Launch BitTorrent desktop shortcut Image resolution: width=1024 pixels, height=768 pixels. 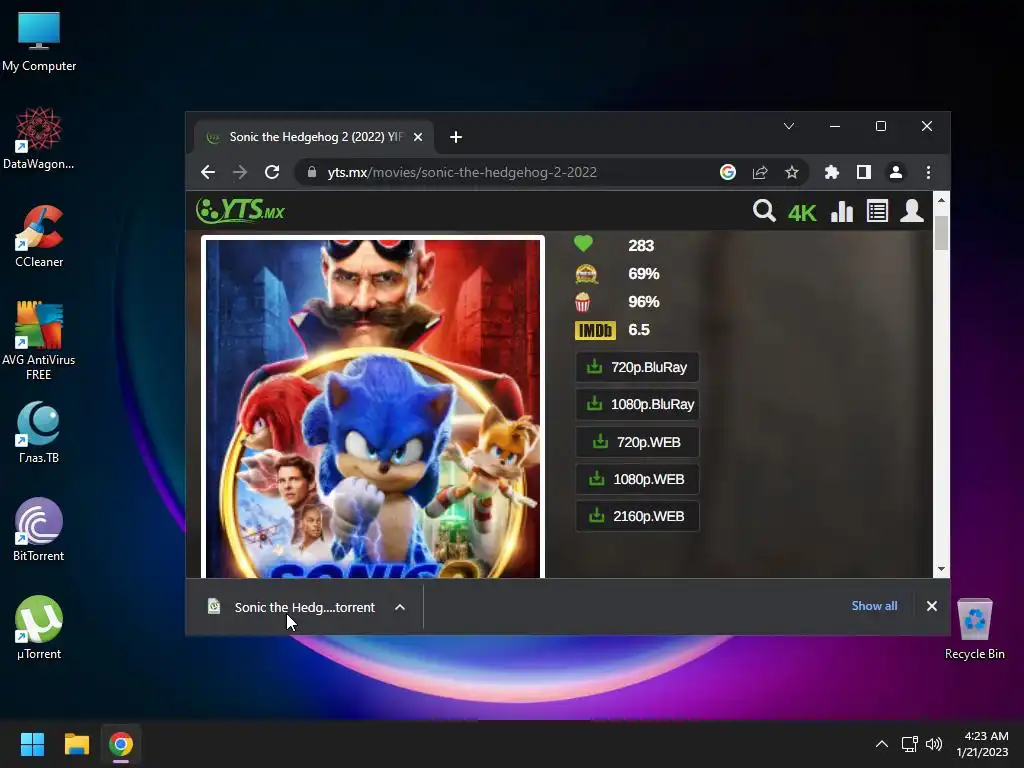(39, 530)
